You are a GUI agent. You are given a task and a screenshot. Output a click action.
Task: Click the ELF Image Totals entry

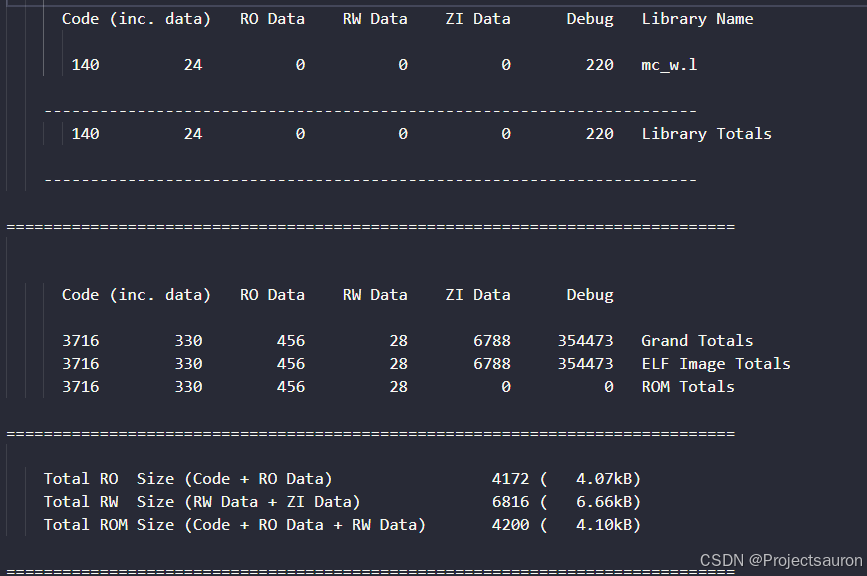pyautogui.click(x=715, y=363)
